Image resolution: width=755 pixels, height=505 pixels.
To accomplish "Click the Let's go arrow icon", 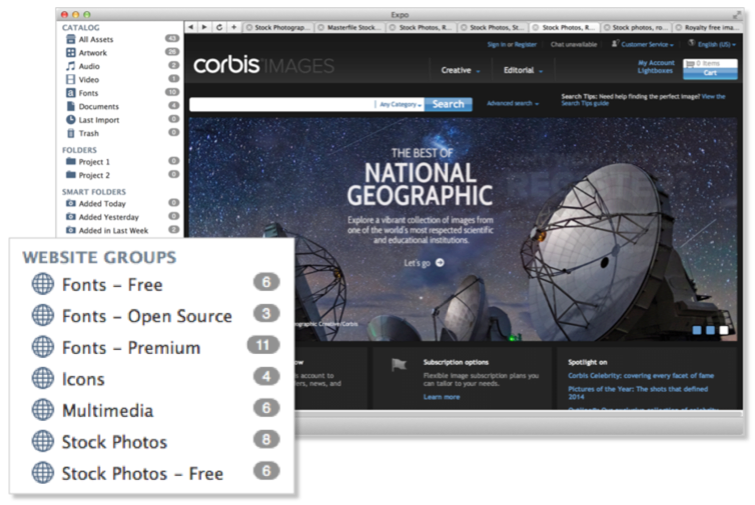I will click(440, 262).
